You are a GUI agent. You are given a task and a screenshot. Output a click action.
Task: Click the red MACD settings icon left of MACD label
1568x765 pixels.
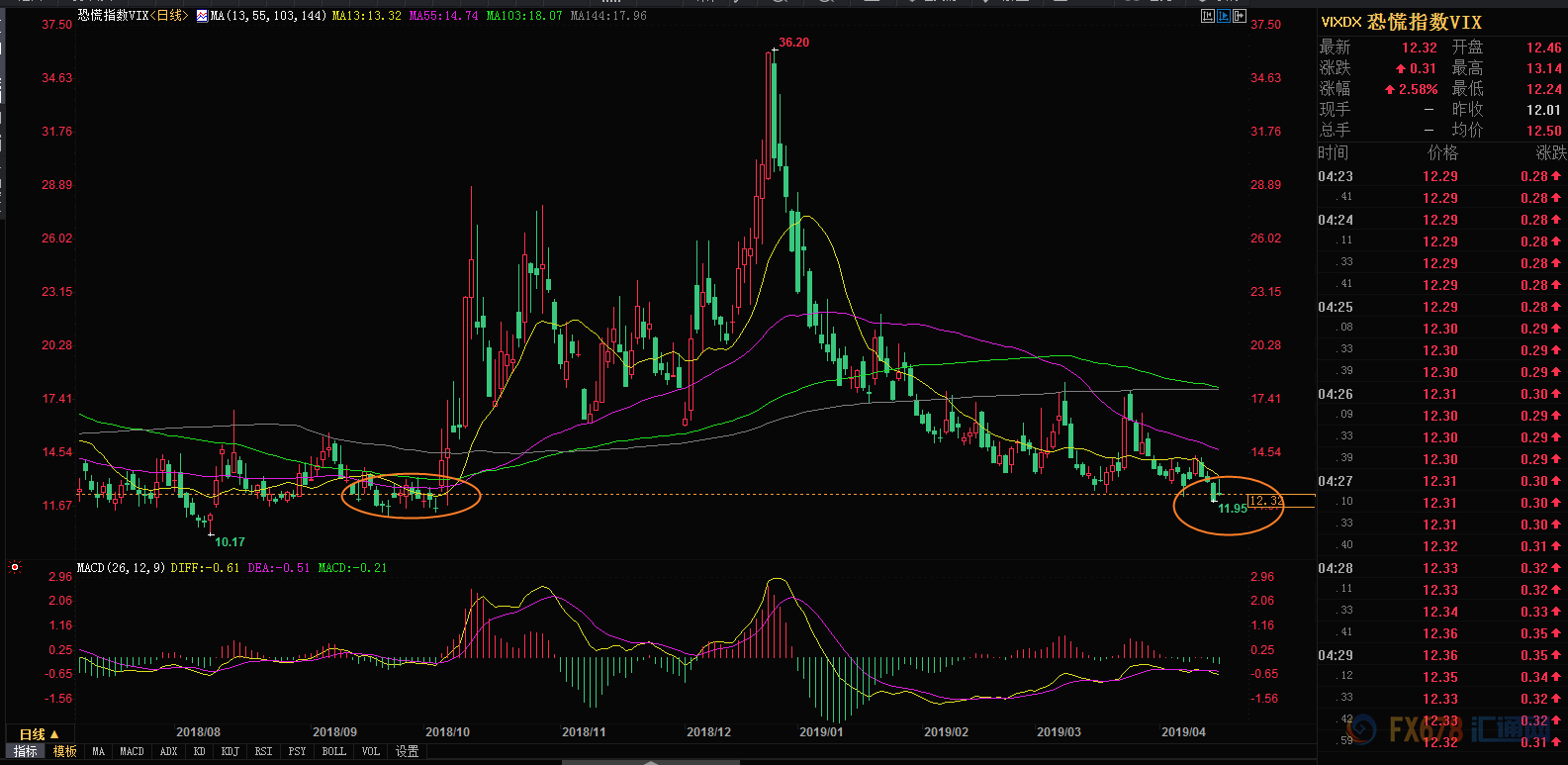click(x=15, y=568)
